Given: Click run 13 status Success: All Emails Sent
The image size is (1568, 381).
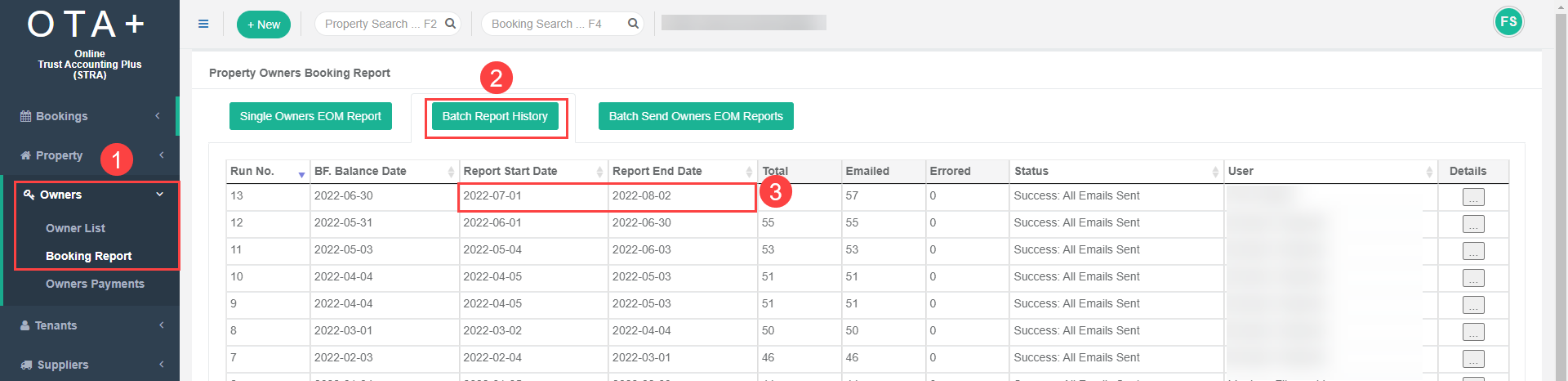Looking at the screenshot, I should [1076, 195].
